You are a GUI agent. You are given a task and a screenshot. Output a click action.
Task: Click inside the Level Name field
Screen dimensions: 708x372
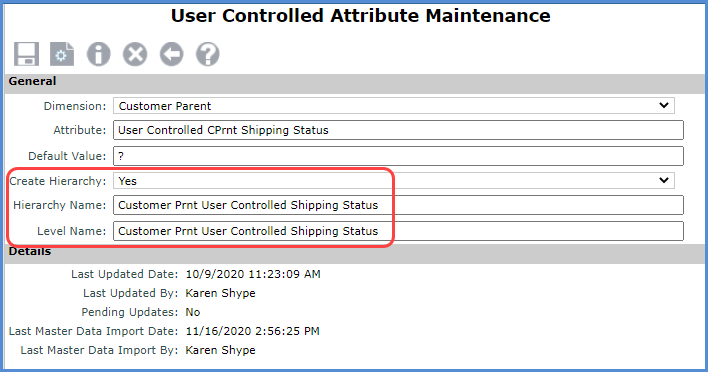398,231
